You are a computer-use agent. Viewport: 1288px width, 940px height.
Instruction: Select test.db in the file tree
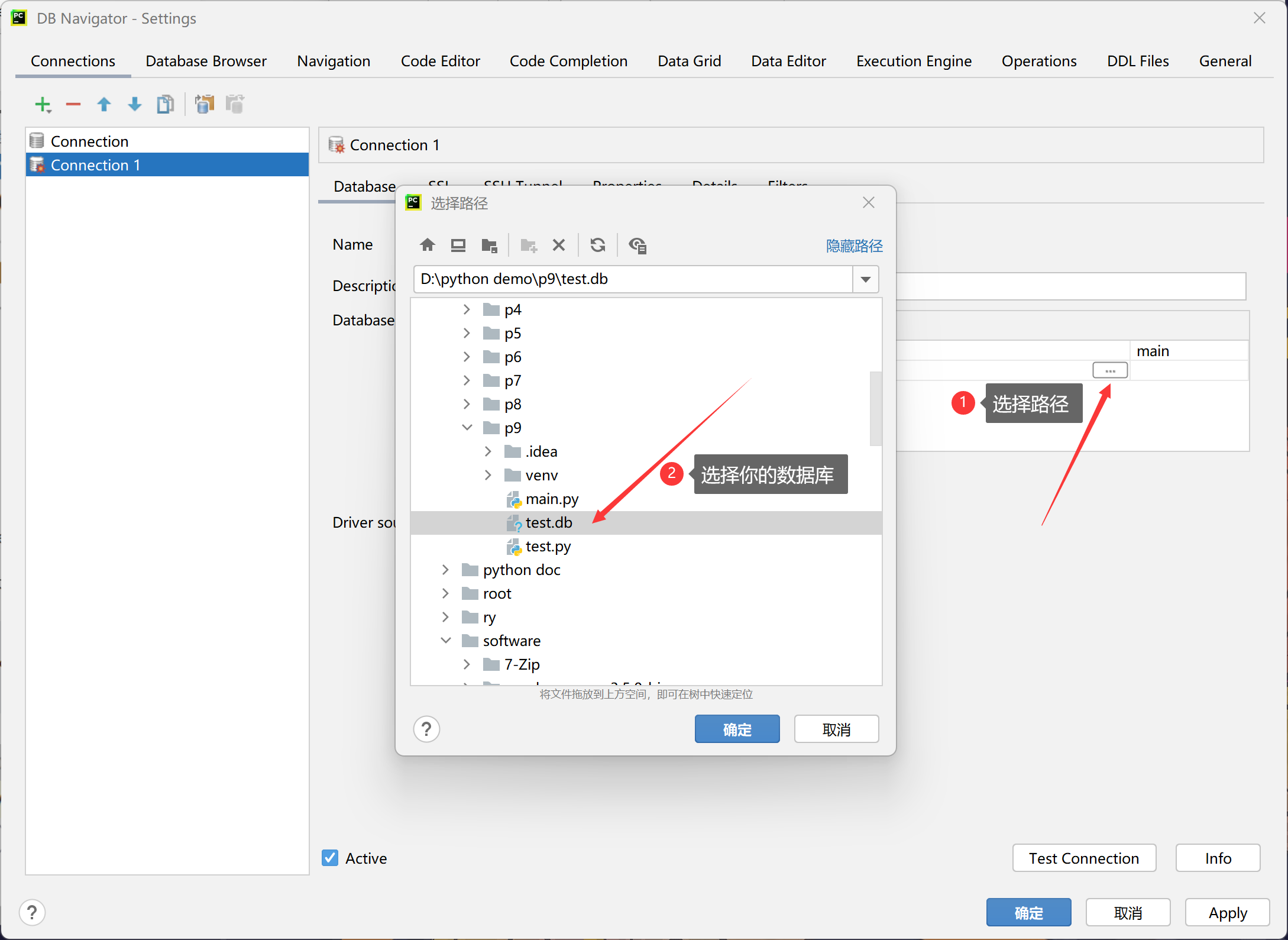(x=549, y=522)
